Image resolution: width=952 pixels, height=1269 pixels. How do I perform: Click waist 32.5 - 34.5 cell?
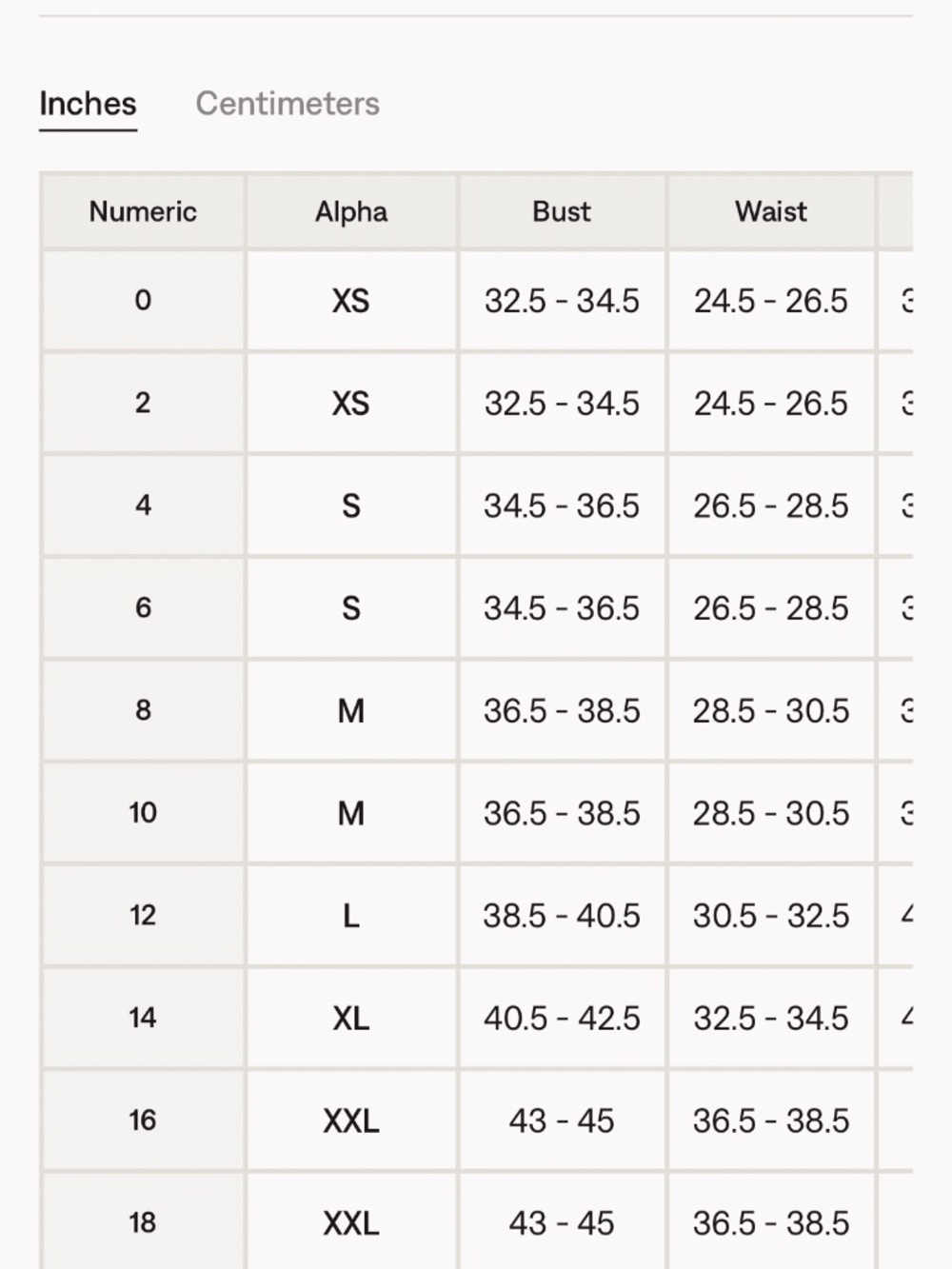pos(771,1019)
